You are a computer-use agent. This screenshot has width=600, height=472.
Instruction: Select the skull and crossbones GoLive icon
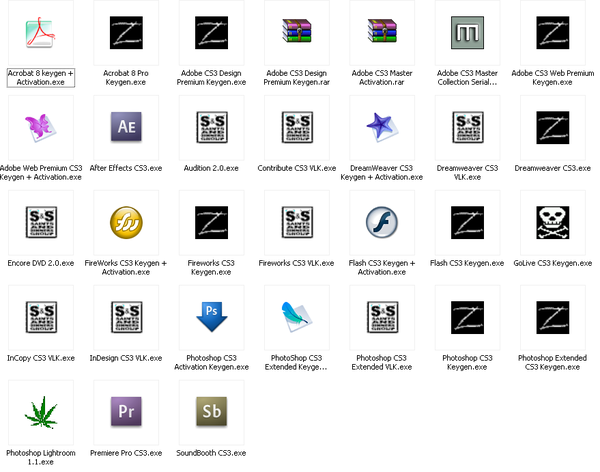pyautogui.click(x=553, y=222)
